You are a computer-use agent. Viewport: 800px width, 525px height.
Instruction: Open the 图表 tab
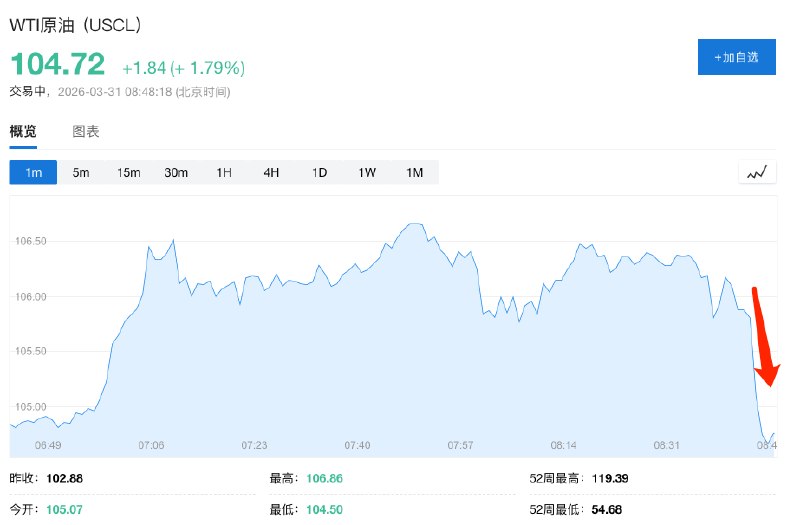86,132
